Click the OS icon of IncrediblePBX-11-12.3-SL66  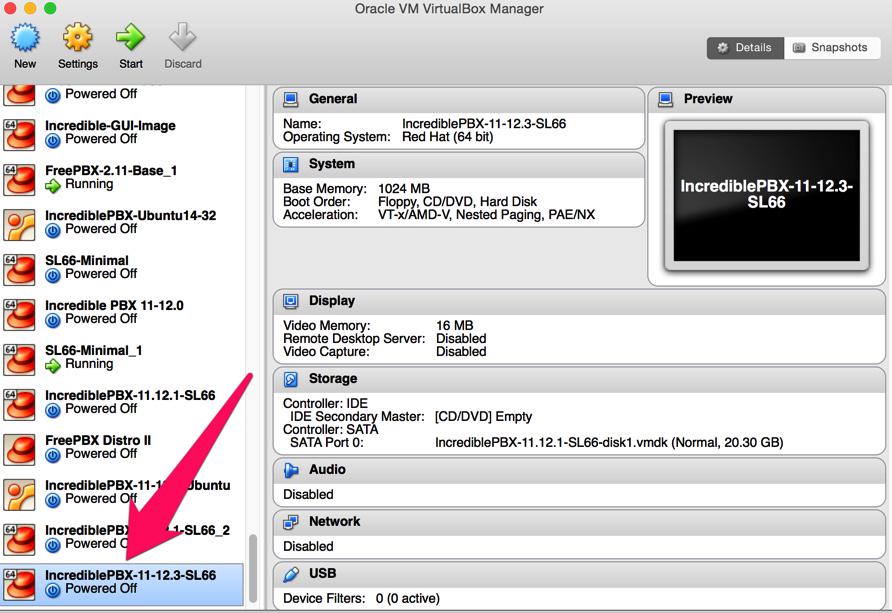tap(19, 583)
